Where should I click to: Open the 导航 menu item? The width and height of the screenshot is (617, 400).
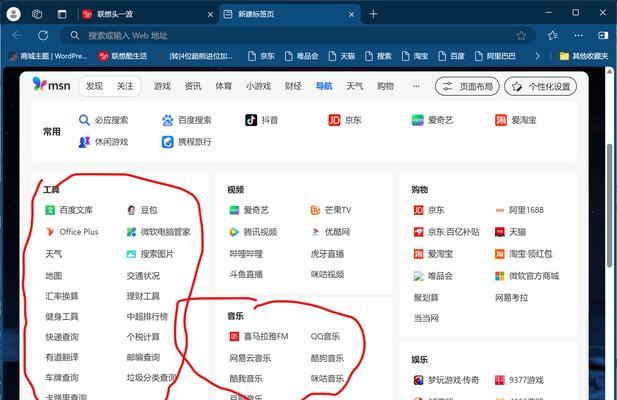tap(324, 86)
